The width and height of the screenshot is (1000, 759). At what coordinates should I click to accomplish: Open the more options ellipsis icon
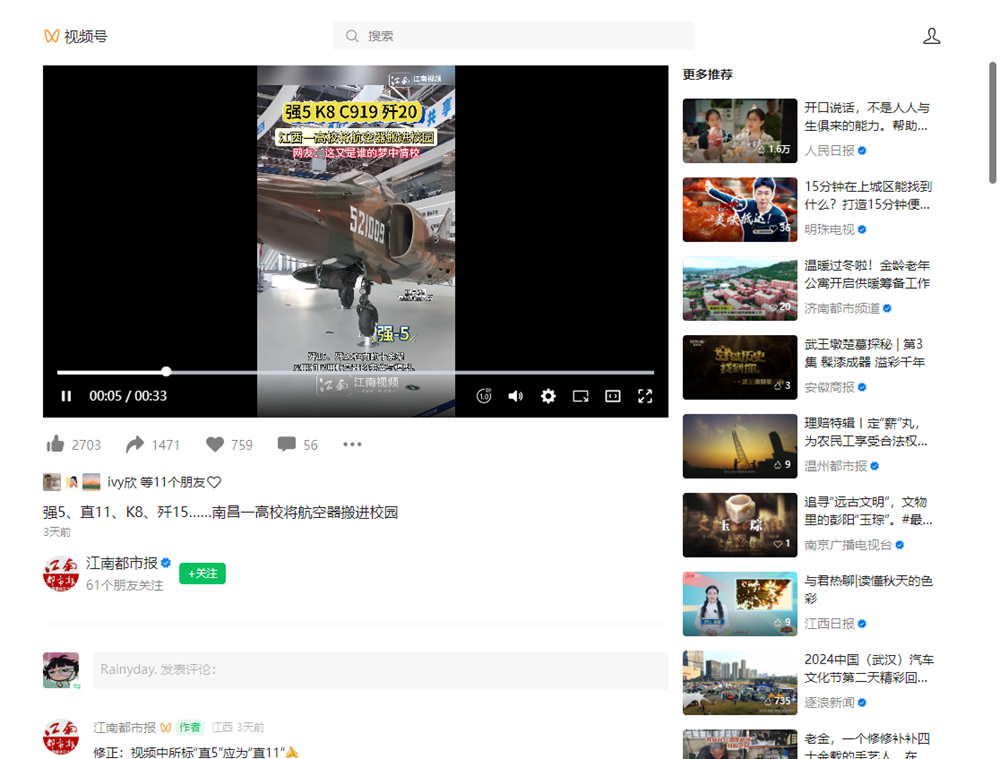point(351,444)
